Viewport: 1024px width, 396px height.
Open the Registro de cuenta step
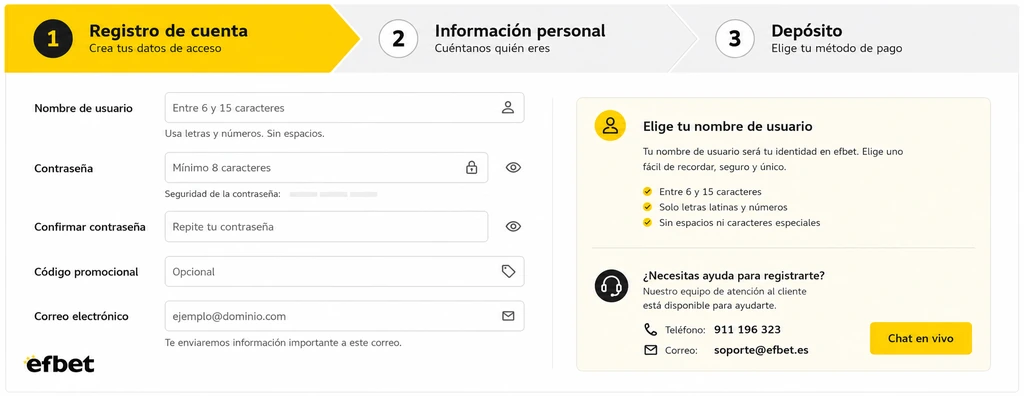182,39
